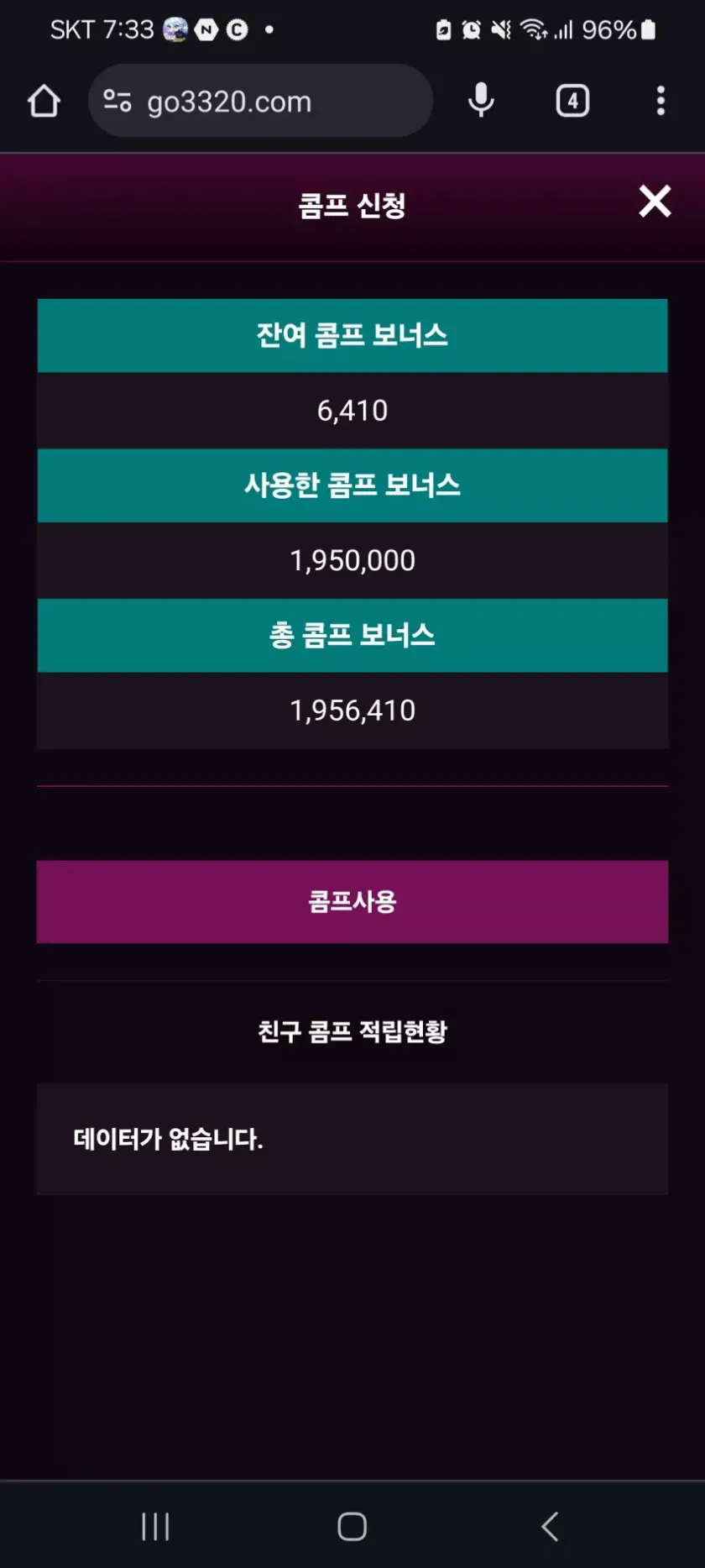
Task: Tap the 친구 콤프 적립현황 heading
Action: tap(352, 1031)
